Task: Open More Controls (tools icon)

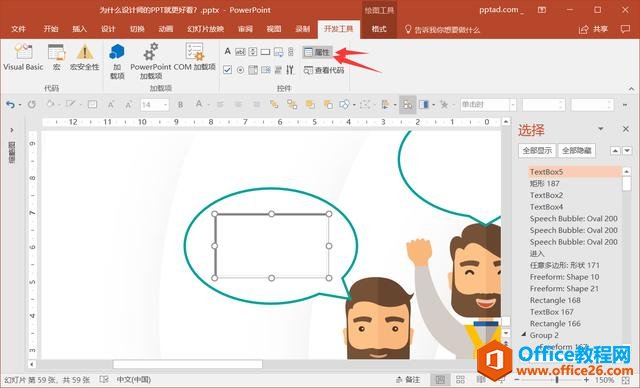Action: pos(290,70)
